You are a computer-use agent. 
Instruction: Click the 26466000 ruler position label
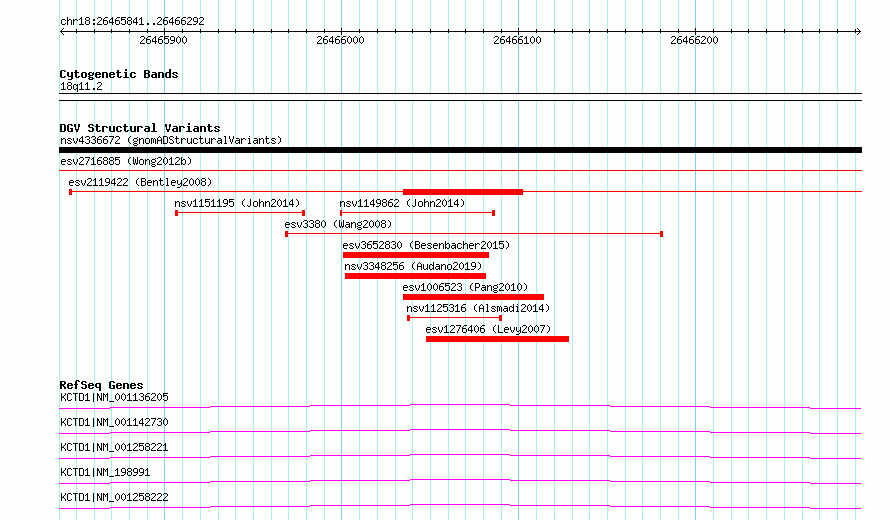(340, 40)
